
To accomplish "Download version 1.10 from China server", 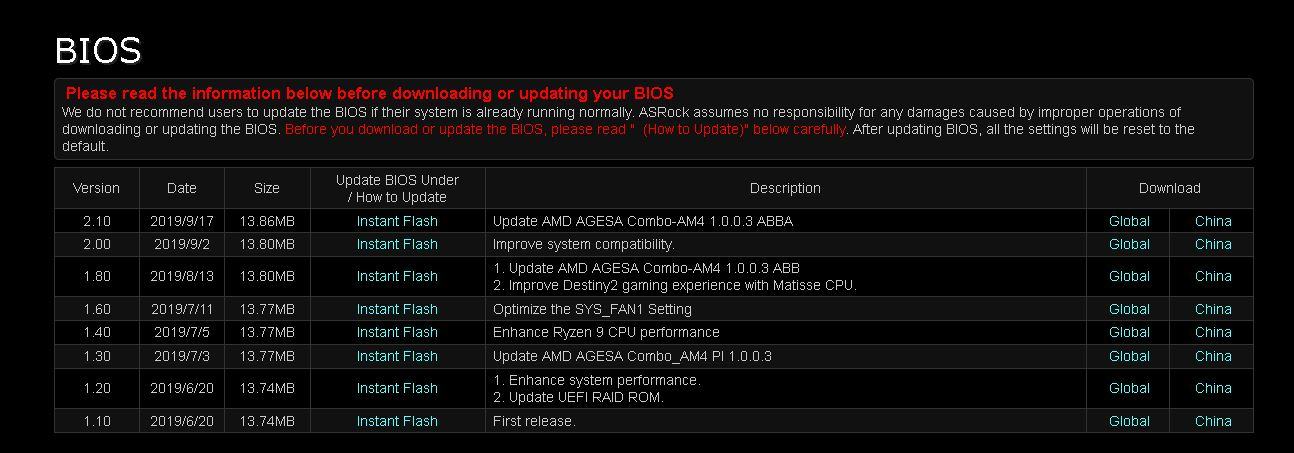I will tap(1213, 421).
